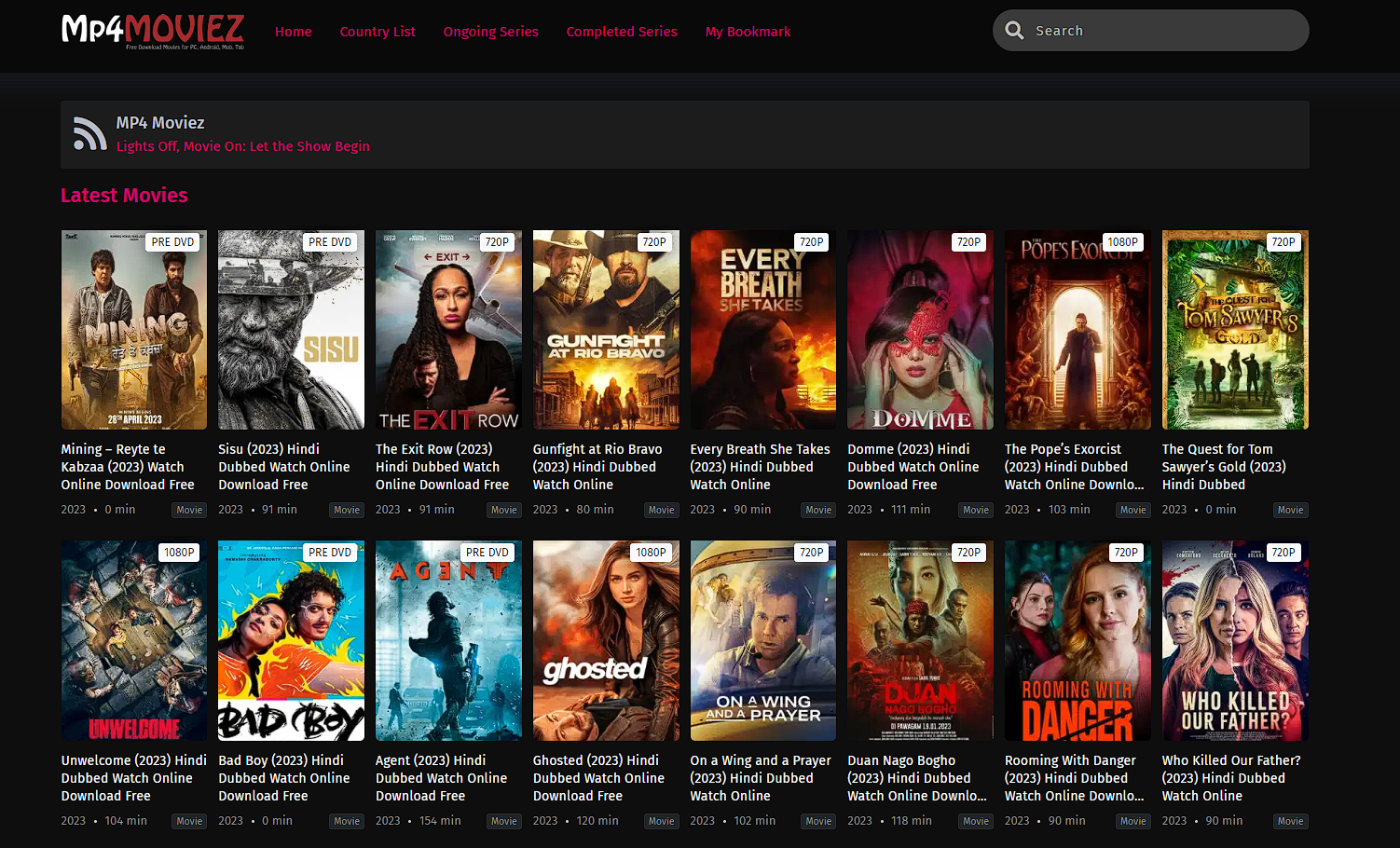Go to Ongoing Series

(491, 32)
